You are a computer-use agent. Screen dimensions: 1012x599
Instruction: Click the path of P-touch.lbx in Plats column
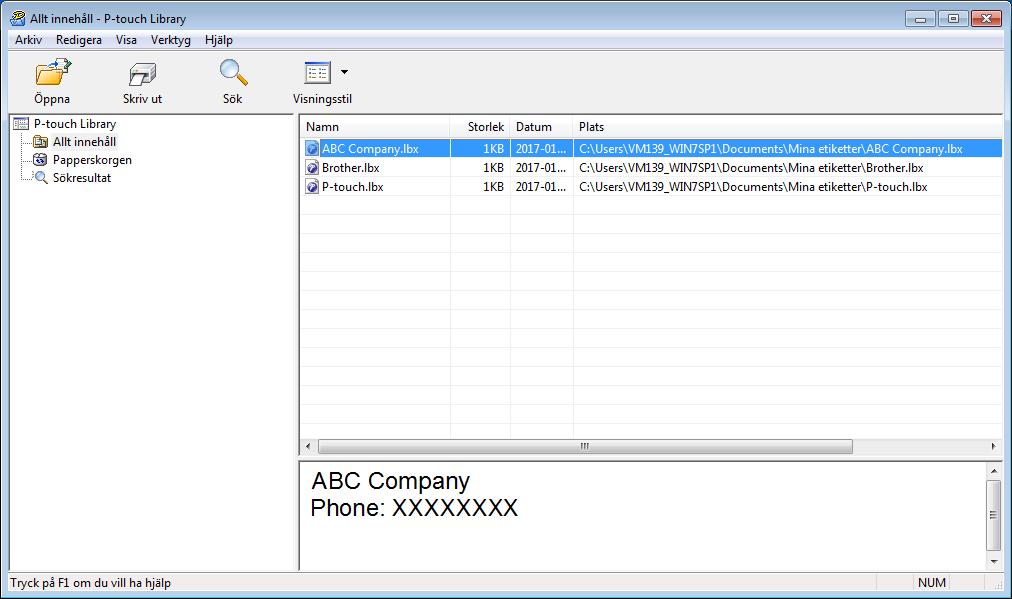(753, 187)
